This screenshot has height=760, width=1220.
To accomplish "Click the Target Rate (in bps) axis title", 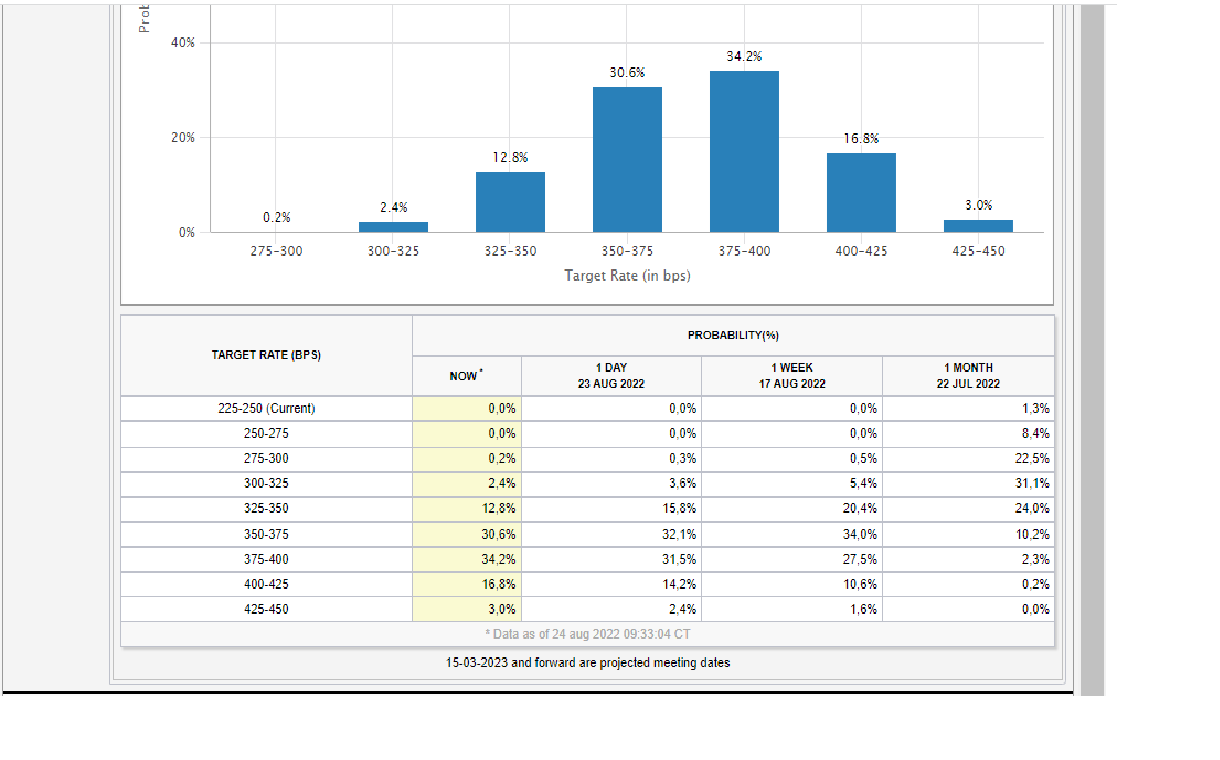I will [627, 275].
